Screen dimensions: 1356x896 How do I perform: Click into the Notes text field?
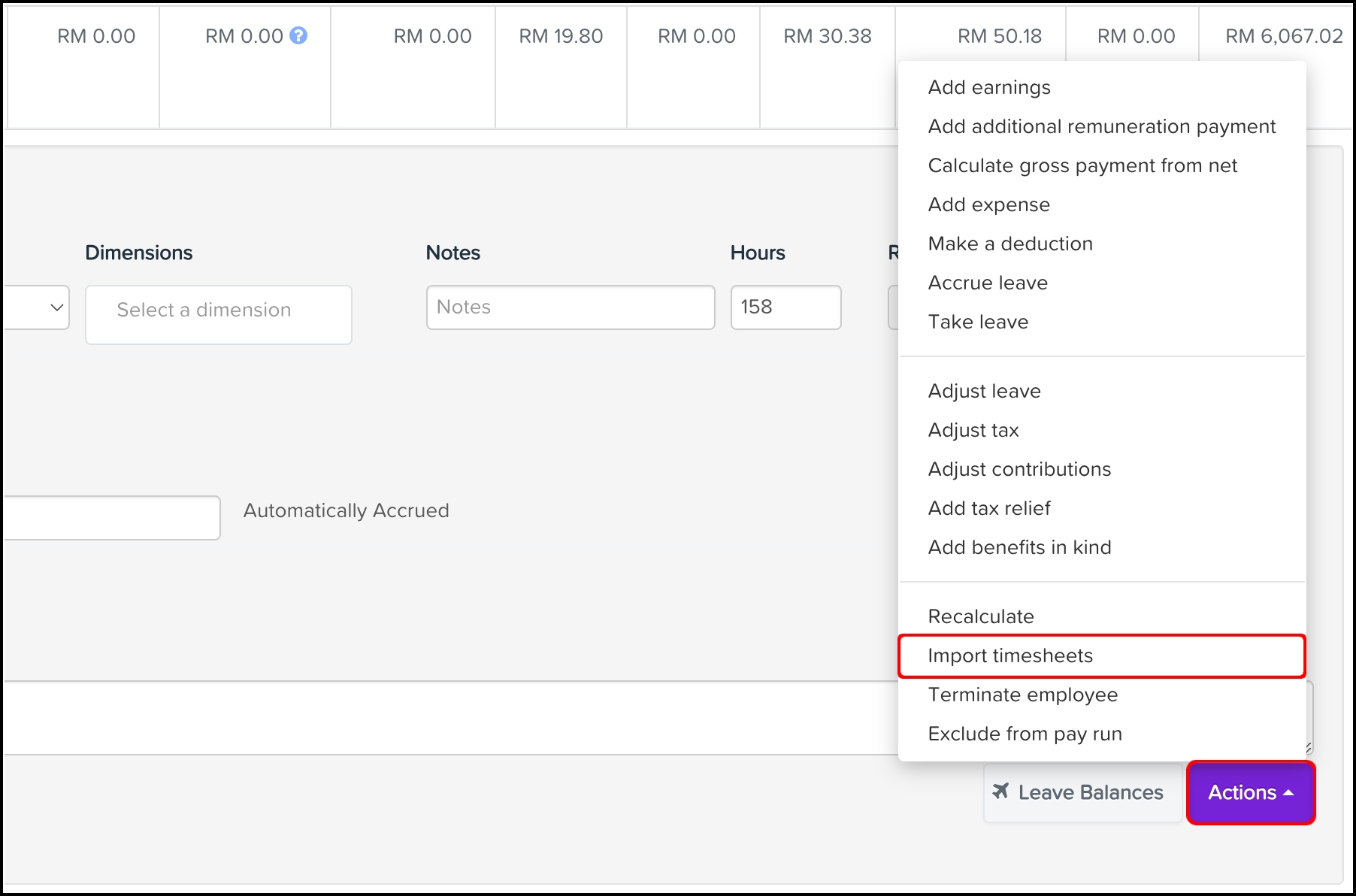(x=570, y=307)
